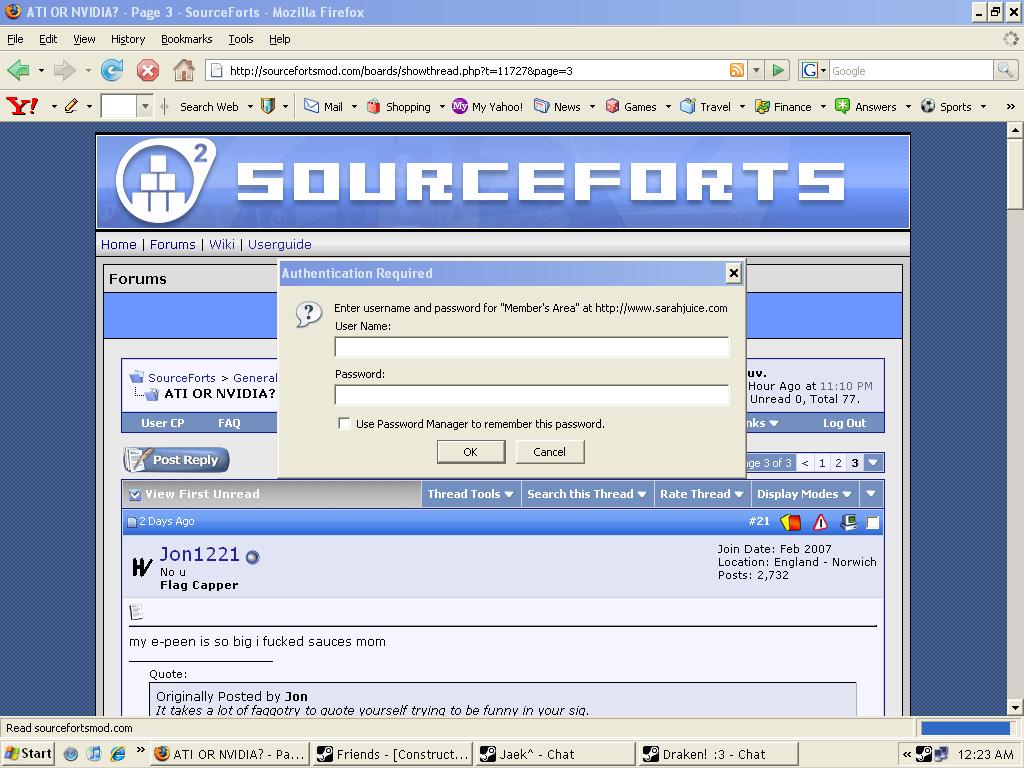The width and height of the screenshot is (1024, 768).
Task: Open the History menu
Action: click(128, 39)
